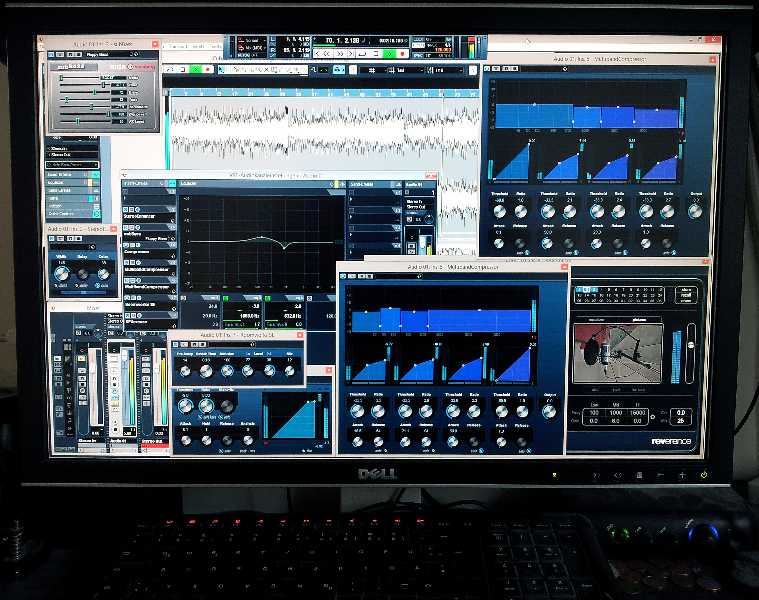759x600 pixels.
Task: Click the Stereo Out routing in Inspector
Action: point(72,155)
